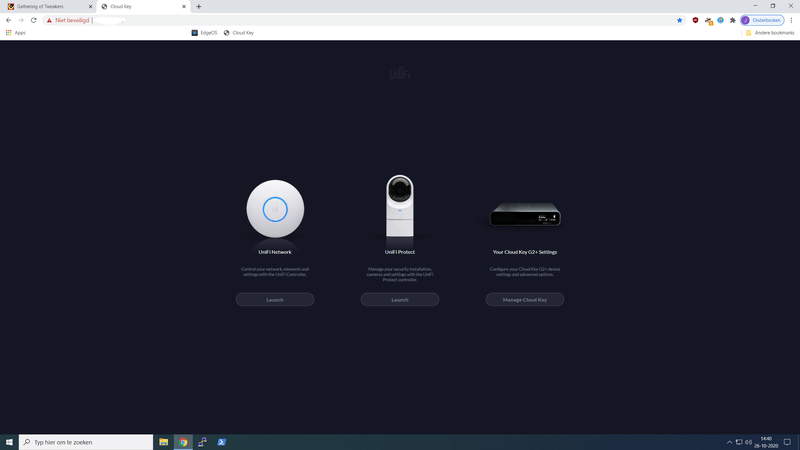Open File Explorer from taskbar
800x450 pixels.
(x=163, y=442)
